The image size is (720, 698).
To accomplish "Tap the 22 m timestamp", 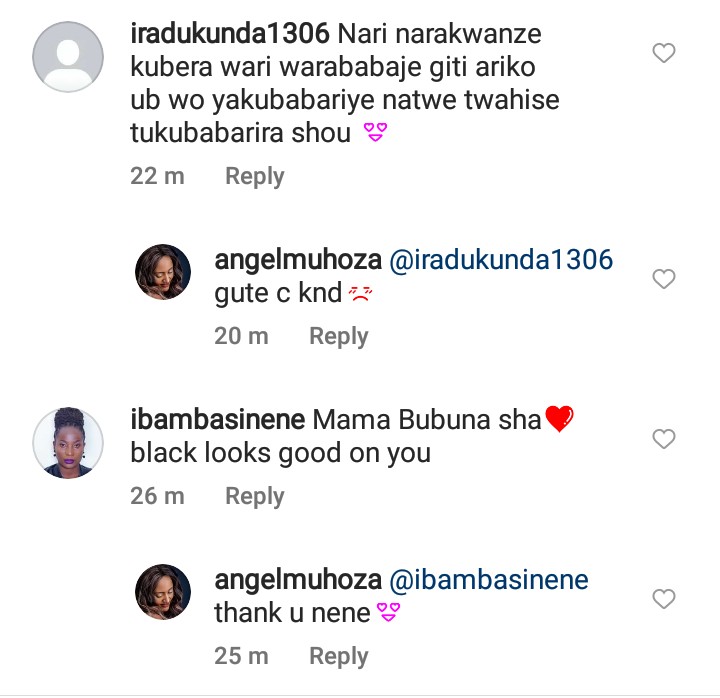I will (158, 176).
